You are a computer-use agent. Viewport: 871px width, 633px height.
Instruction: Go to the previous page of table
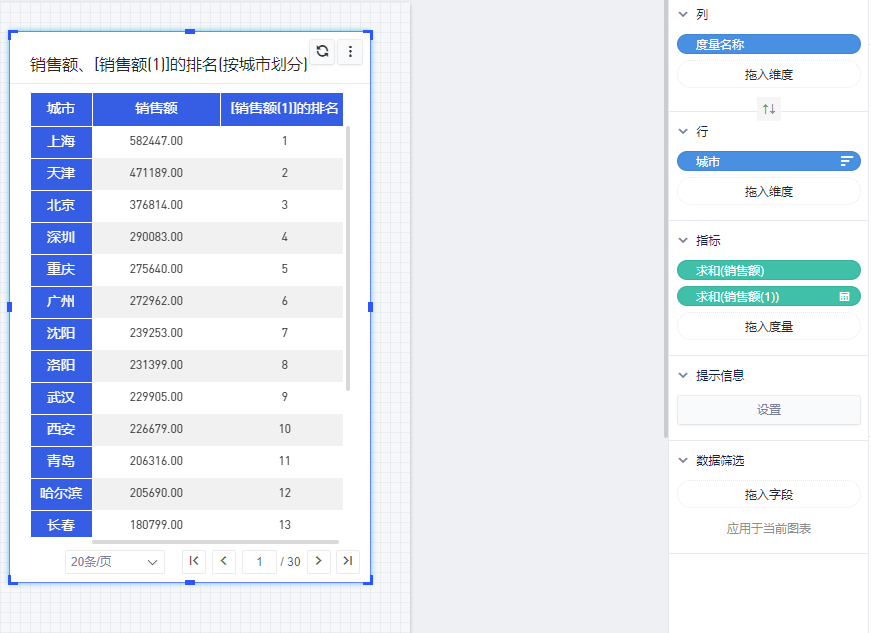224,561
